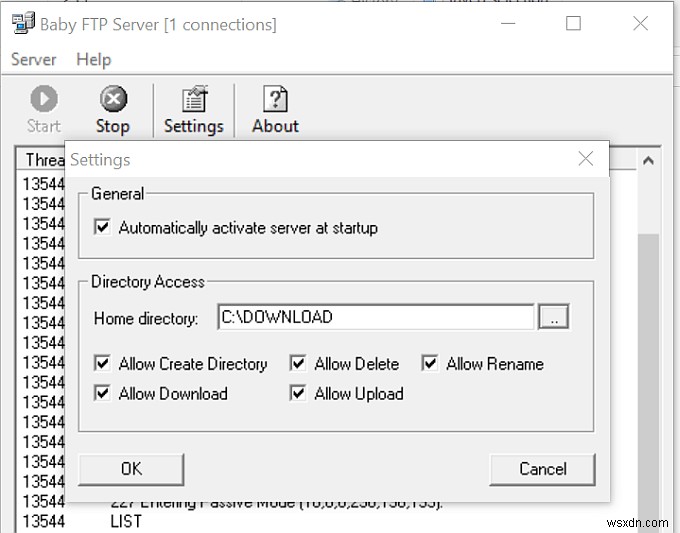Uncheck the Allow Download option

pyautogui.click(x=102, y=394)
